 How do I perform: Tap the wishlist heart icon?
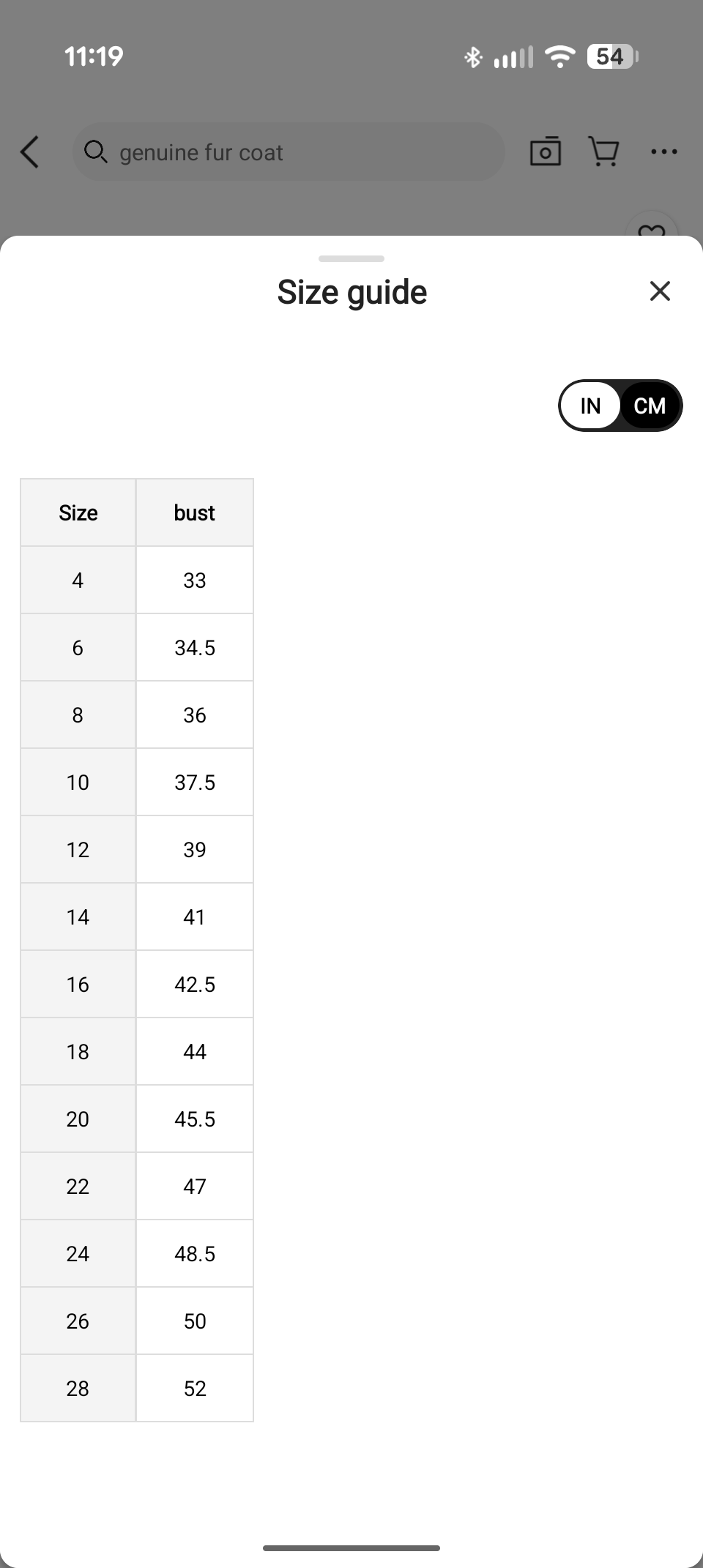click(x=652, y=230)
